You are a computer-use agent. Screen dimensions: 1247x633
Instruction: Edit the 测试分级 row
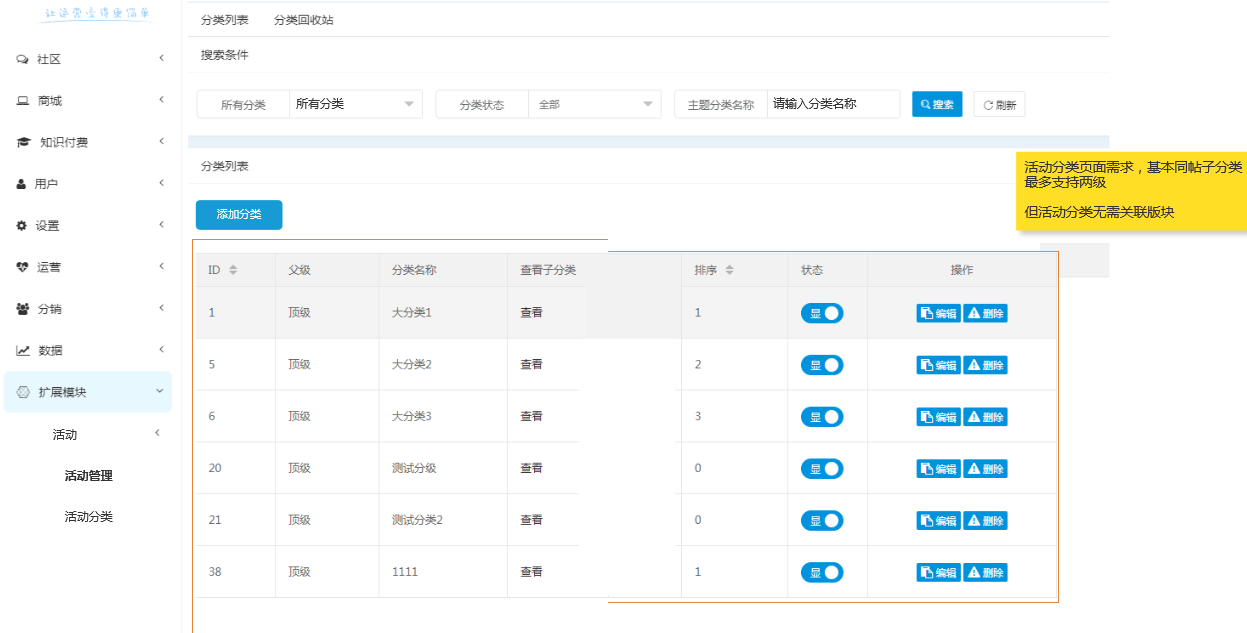(x=939, y=469)
